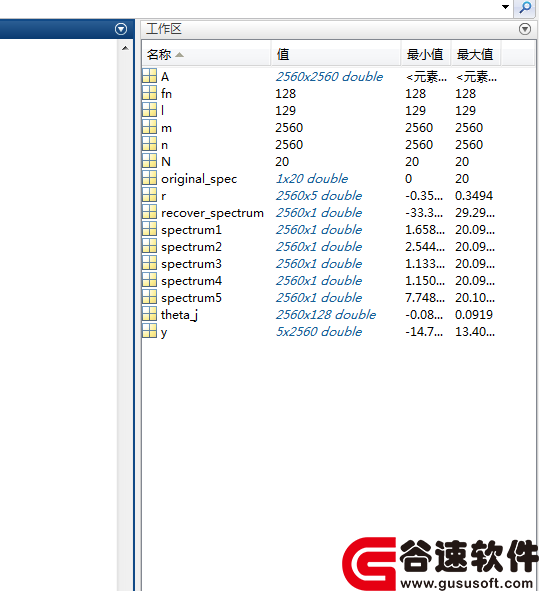
Task: Click variable icon for original_spec
Action: click(x=149, y=178)
